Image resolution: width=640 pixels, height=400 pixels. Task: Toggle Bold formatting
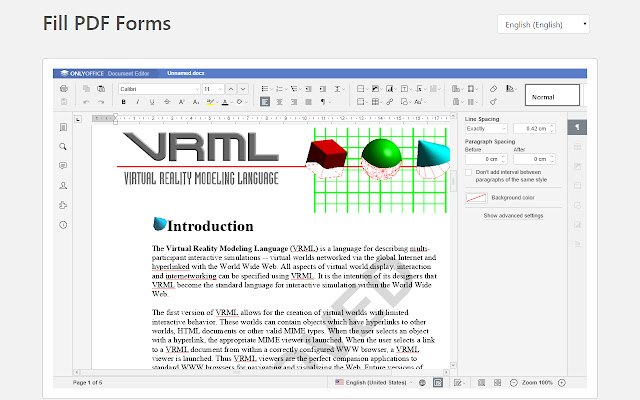(123, 102)
